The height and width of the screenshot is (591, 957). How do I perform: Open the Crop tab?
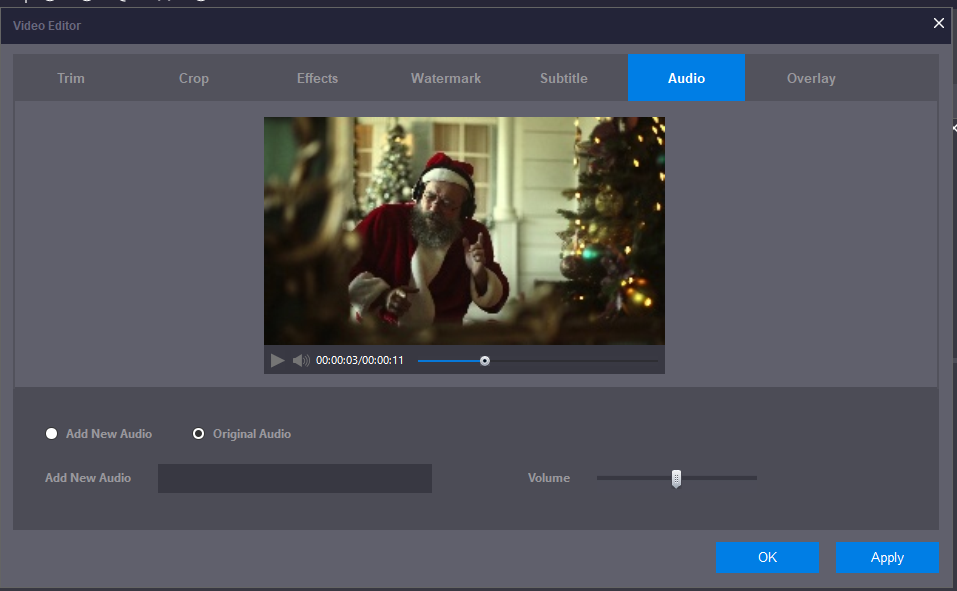coord(193,78)
